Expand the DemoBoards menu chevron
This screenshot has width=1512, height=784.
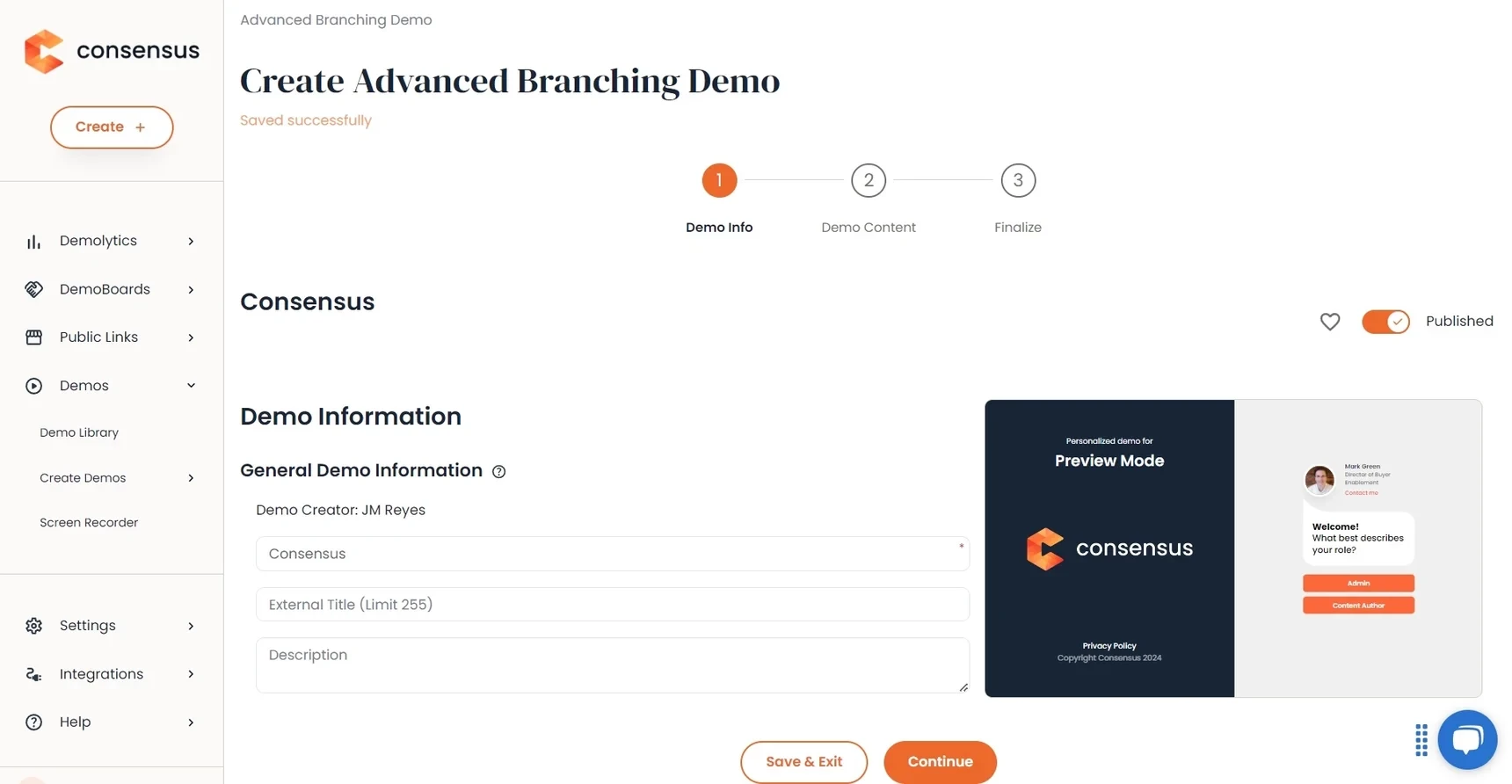click(x=191, y=290)
